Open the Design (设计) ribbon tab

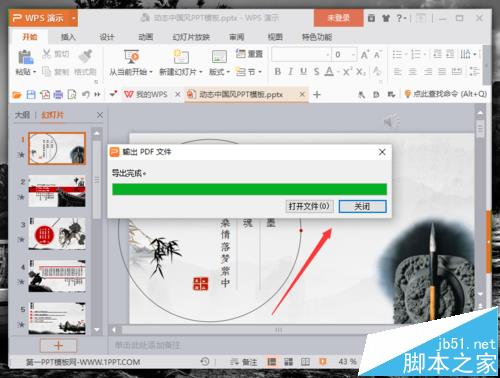coord(107,37)
